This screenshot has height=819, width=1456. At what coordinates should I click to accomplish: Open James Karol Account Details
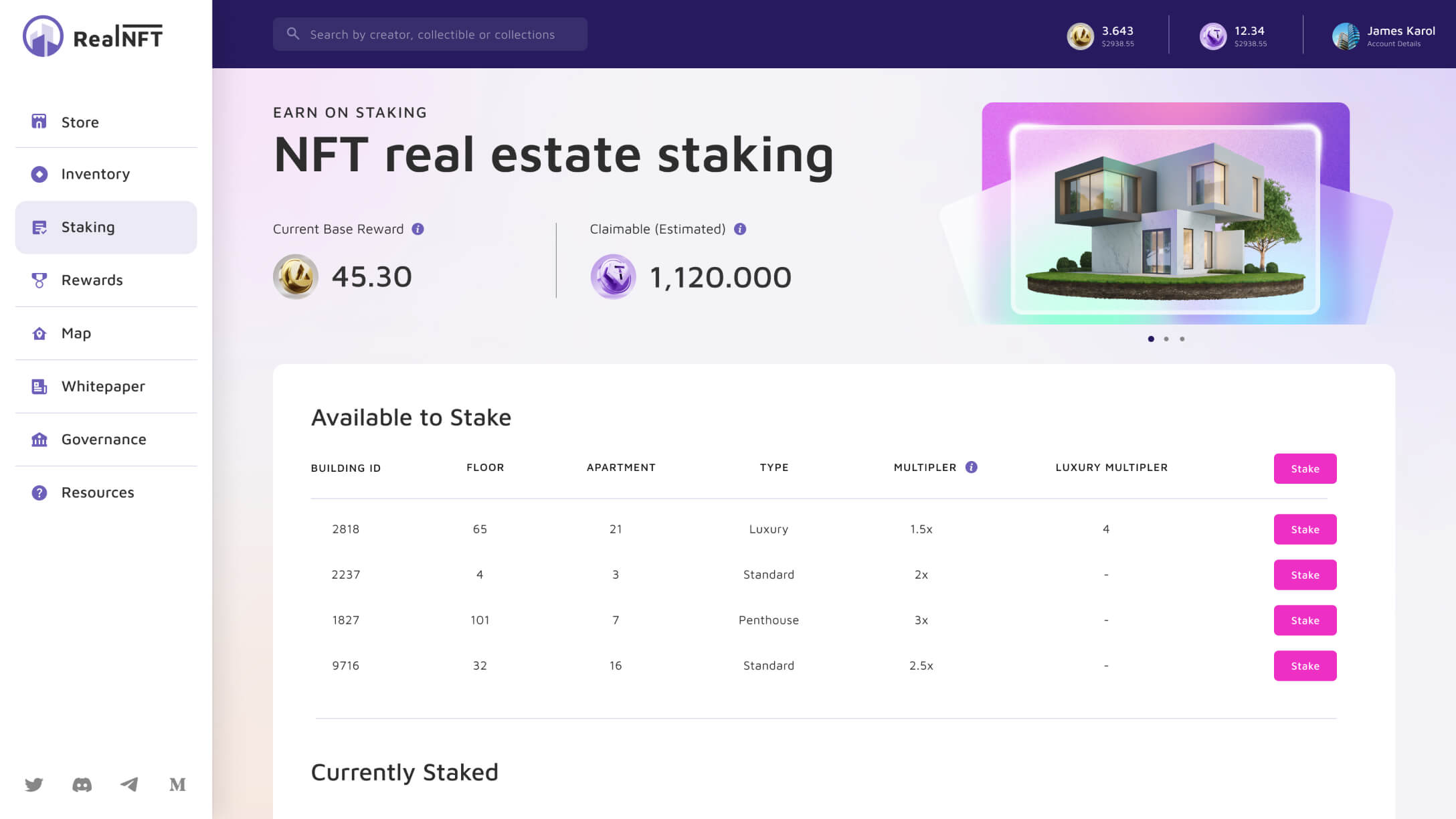tap(1394, 44)
